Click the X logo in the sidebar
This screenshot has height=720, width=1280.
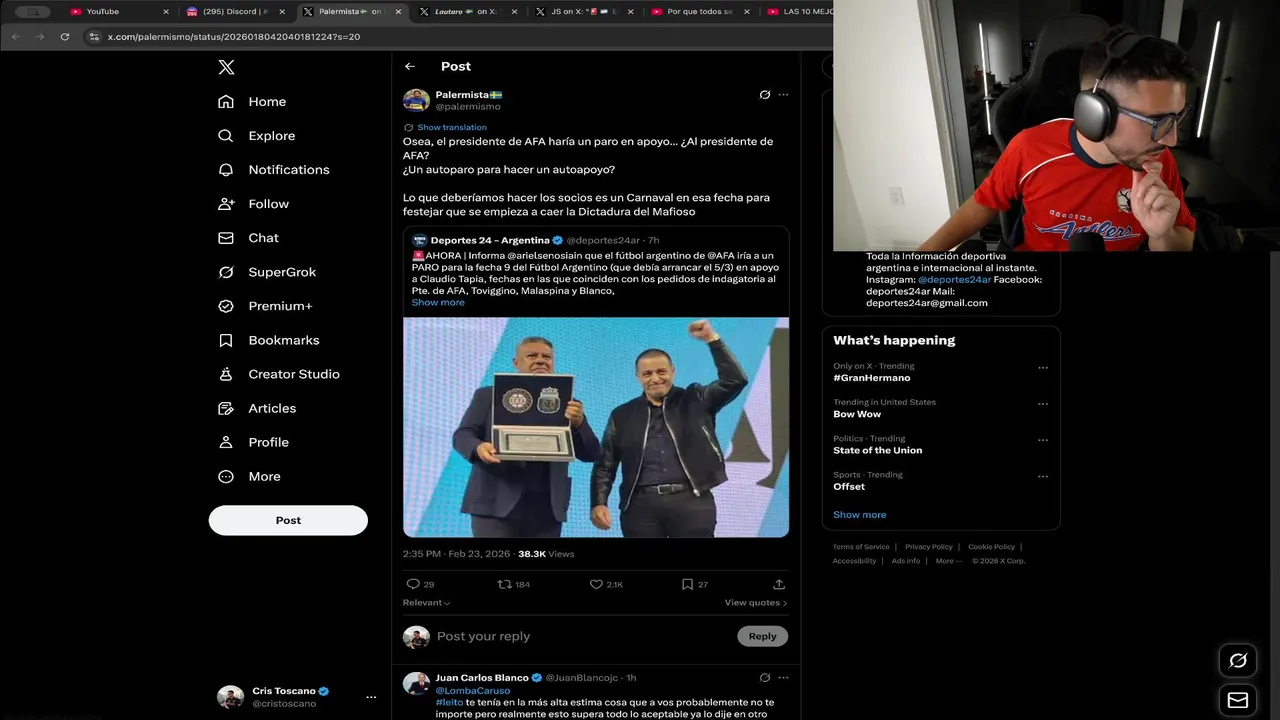click(x=226, y=67)
